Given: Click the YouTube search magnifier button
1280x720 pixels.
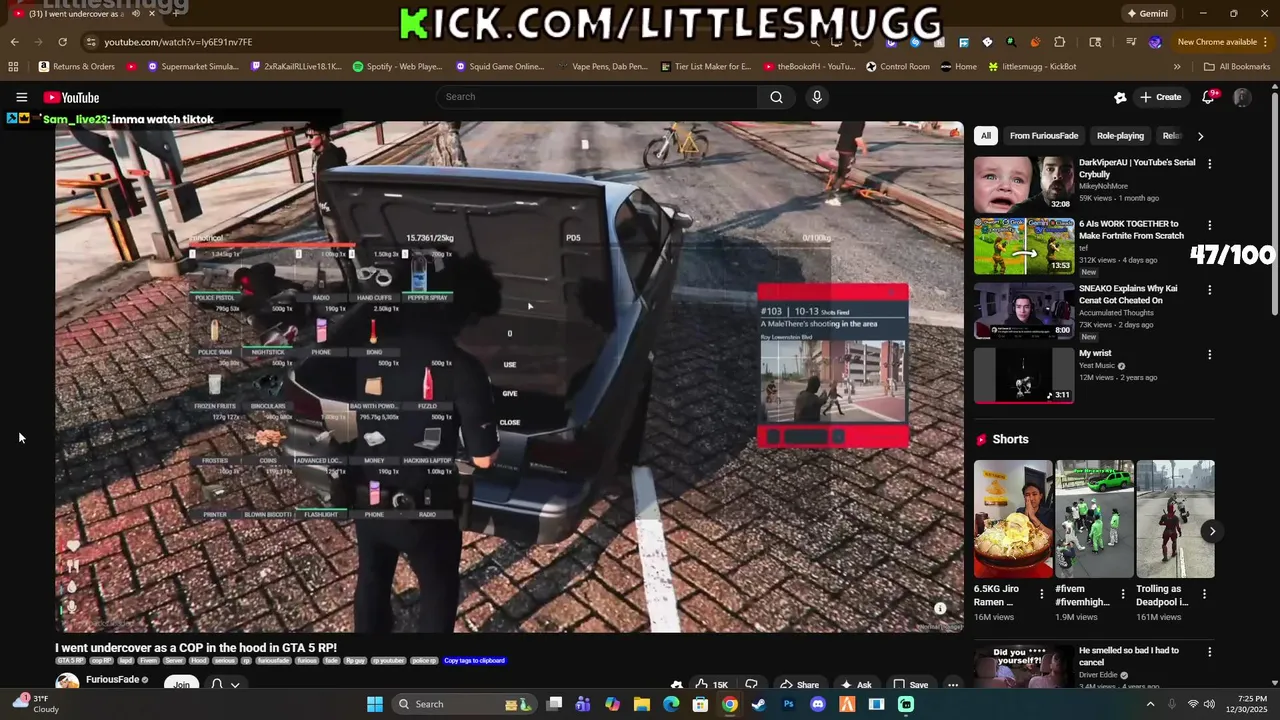Looking at the screenshot, I should pos(776,97).
